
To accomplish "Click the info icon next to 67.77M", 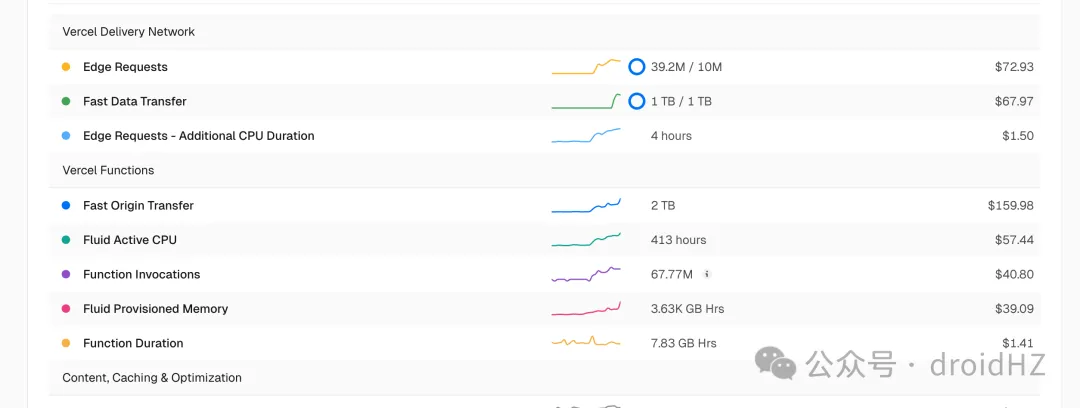I will tap(706, 274).
